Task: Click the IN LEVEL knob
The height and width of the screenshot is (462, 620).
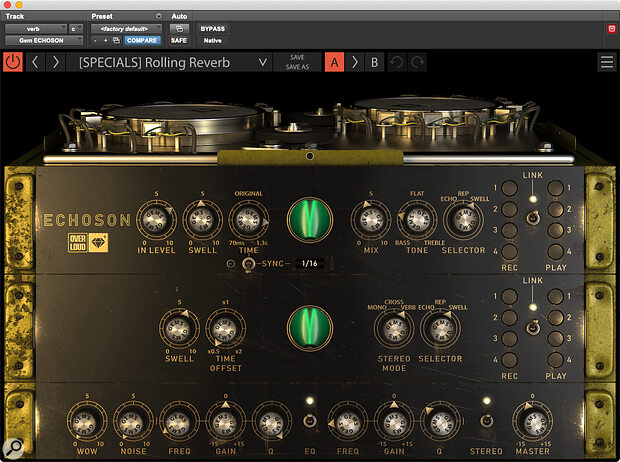Action: [156, 220]
